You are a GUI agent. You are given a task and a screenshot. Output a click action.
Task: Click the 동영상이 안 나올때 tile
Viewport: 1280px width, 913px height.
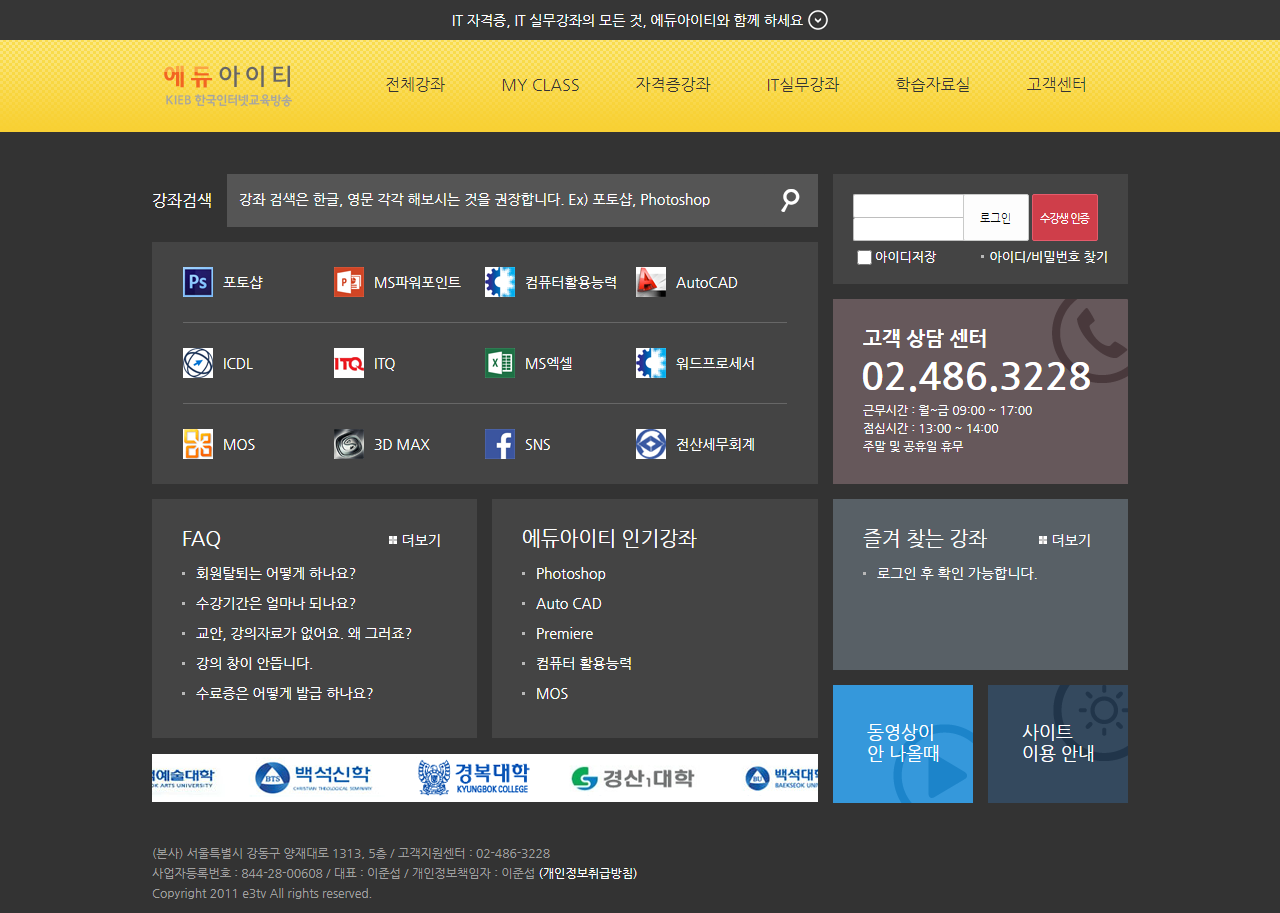point(903,744)
